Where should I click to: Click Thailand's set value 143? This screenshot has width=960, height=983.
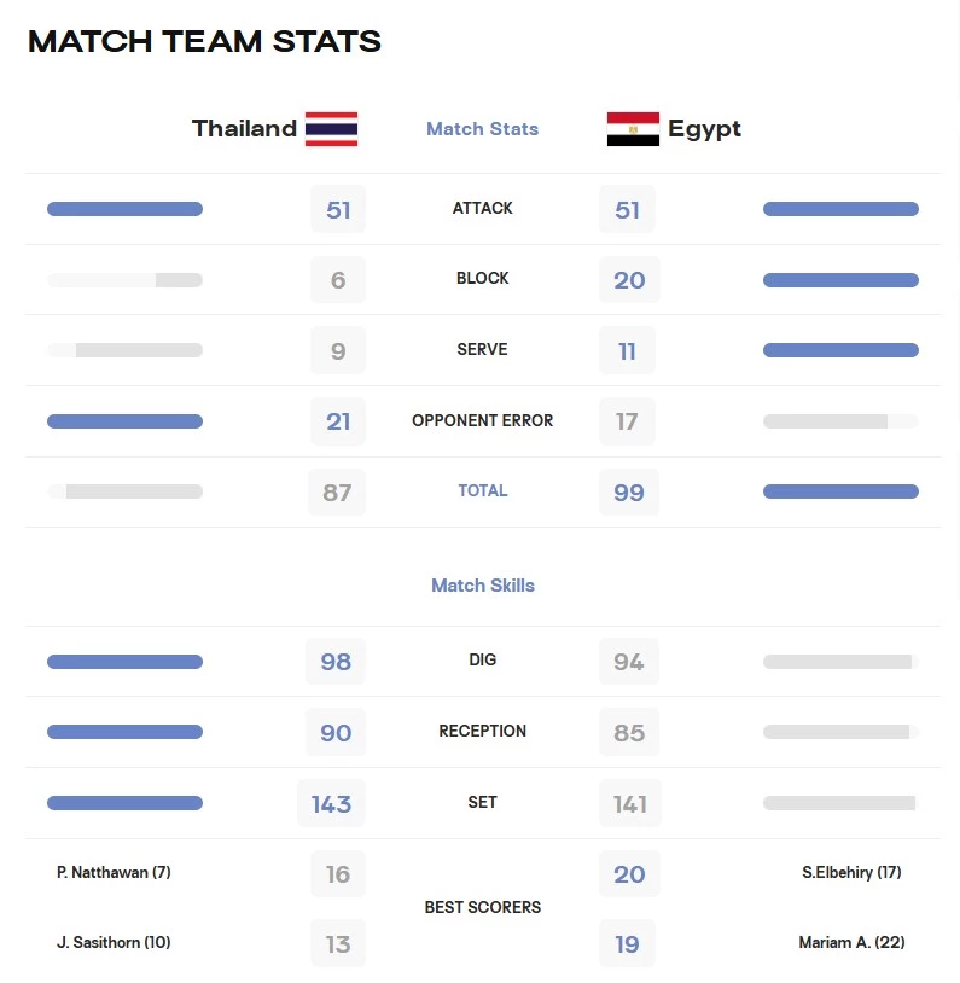(331, 804)
